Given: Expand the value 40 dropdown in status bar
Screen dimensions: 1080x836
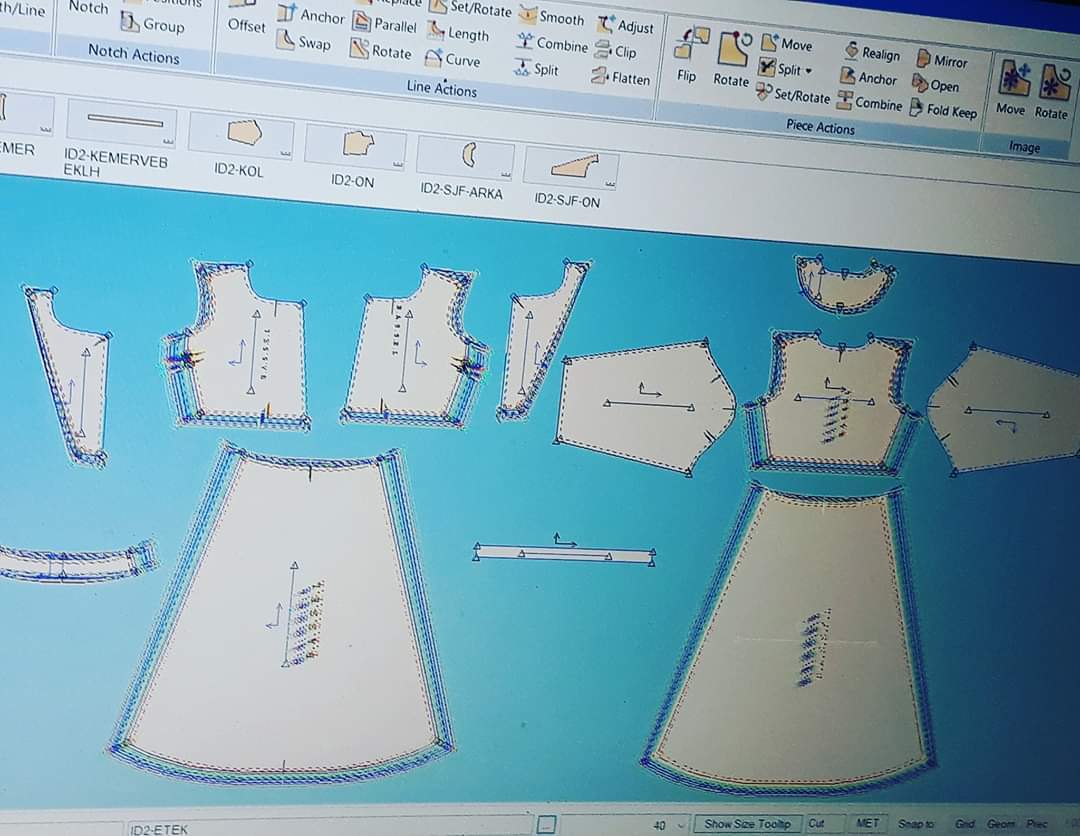Looking at the screenshot, I should (682, 825).
